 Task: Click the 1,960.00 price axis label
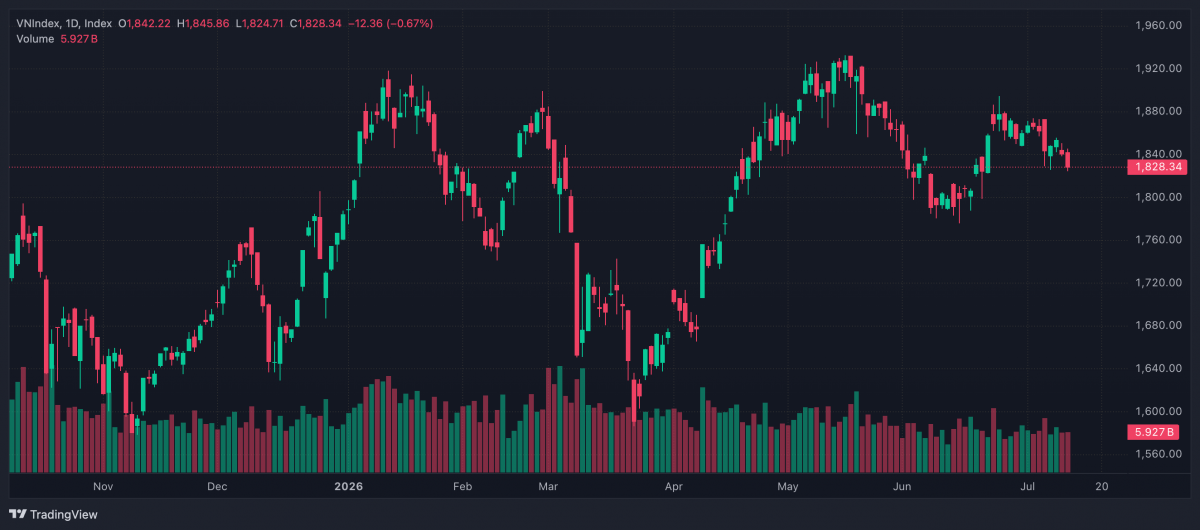click(1159, 25)
